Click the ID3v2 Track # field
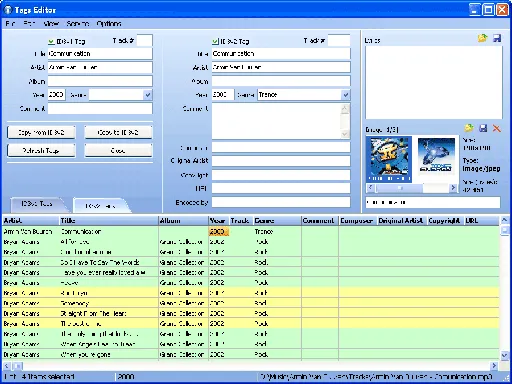The width and height of the screenshot is (512, 384). (x=339, y=41)
